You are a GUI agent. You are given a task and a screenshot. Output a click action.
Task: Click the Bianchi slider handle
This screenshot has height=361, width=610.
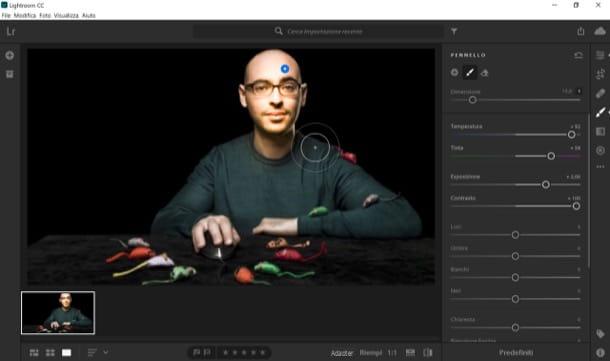515,277
